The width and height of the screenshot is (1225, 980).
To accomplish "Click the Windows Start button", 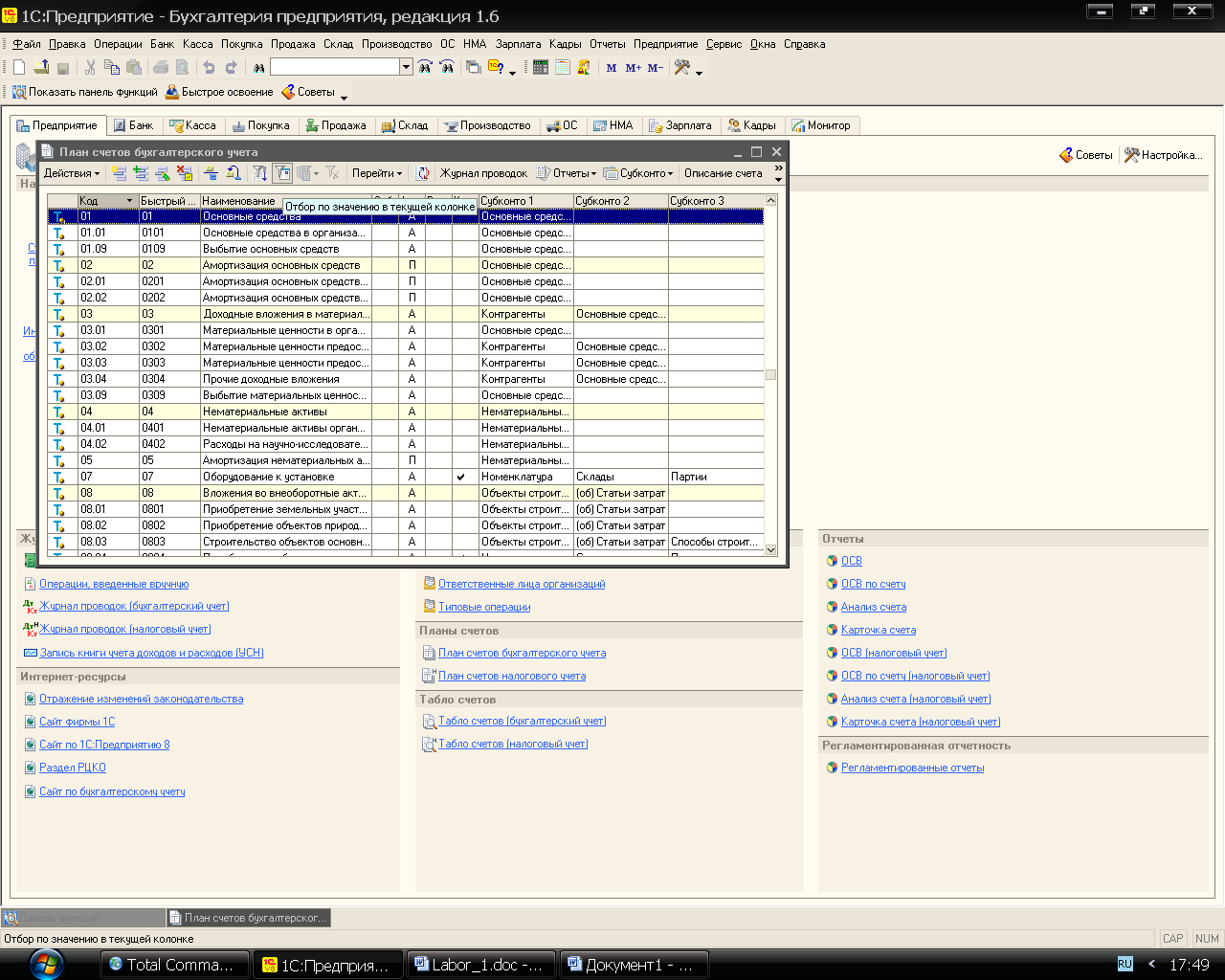I will tap(46, 964).
